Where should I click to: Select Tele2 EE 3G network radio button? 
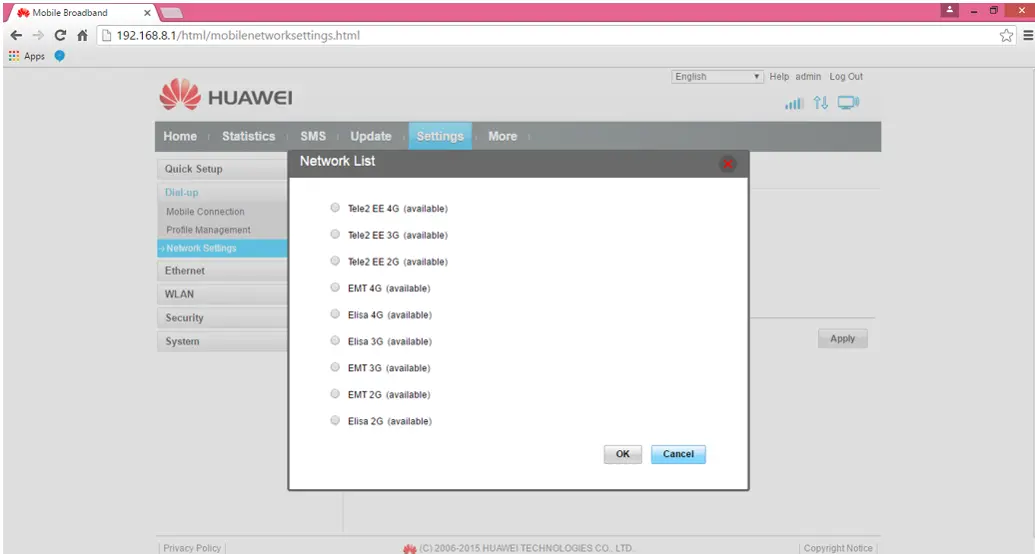[x=335, y=234]
